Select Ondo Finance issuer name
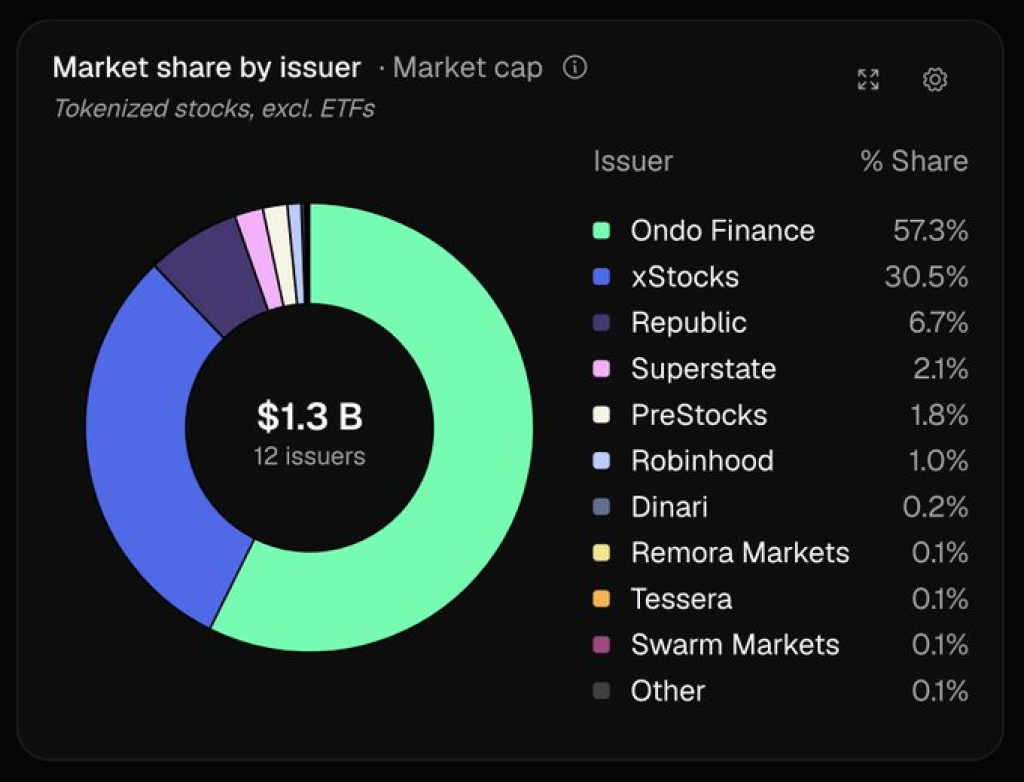This screenshot has width=1024, height=782. [723, 231]
